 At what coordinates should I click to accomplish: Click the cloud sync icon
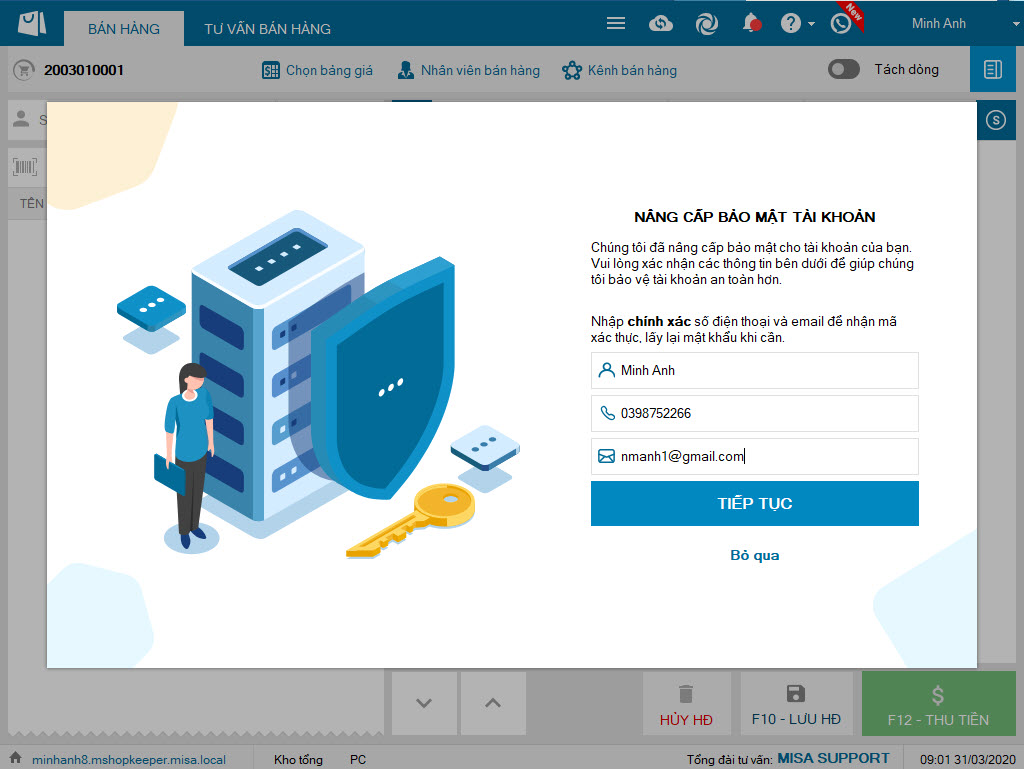coord(661,24)
